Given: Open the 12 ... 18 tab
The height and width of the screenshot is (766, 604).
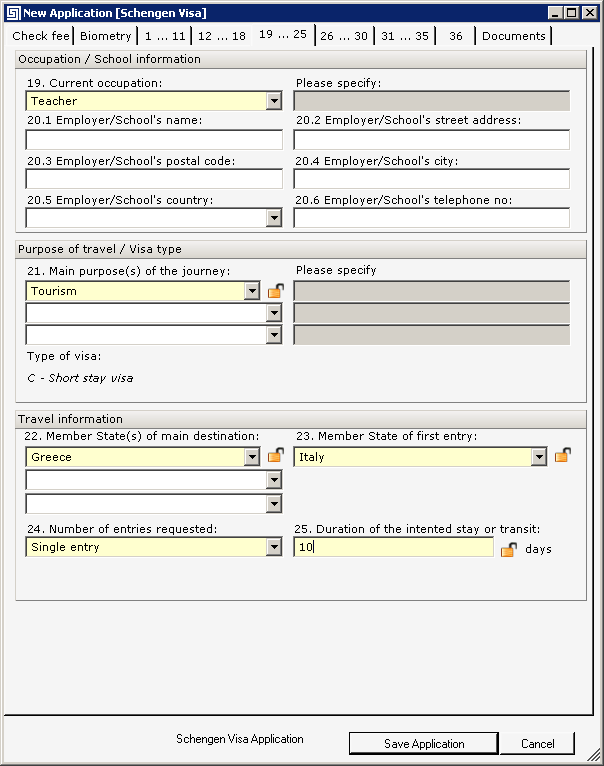Looking at the screenshot, I should tap(222, 36).
